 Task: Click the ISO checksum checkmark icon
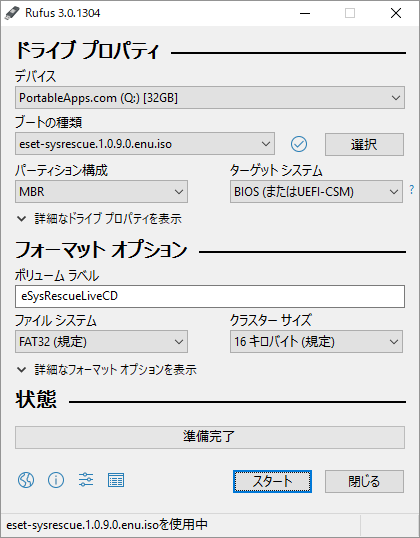pos(299,144)
